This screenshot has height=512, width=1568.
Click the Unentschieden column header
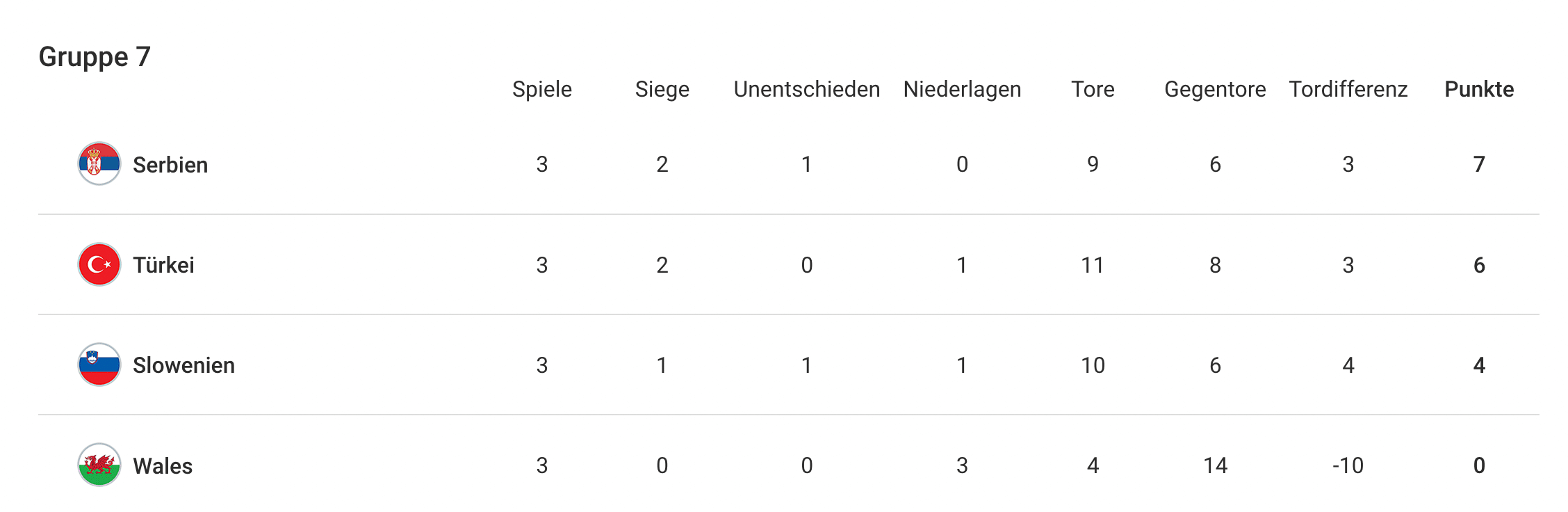pyautogui.click(x=807, y=89)
